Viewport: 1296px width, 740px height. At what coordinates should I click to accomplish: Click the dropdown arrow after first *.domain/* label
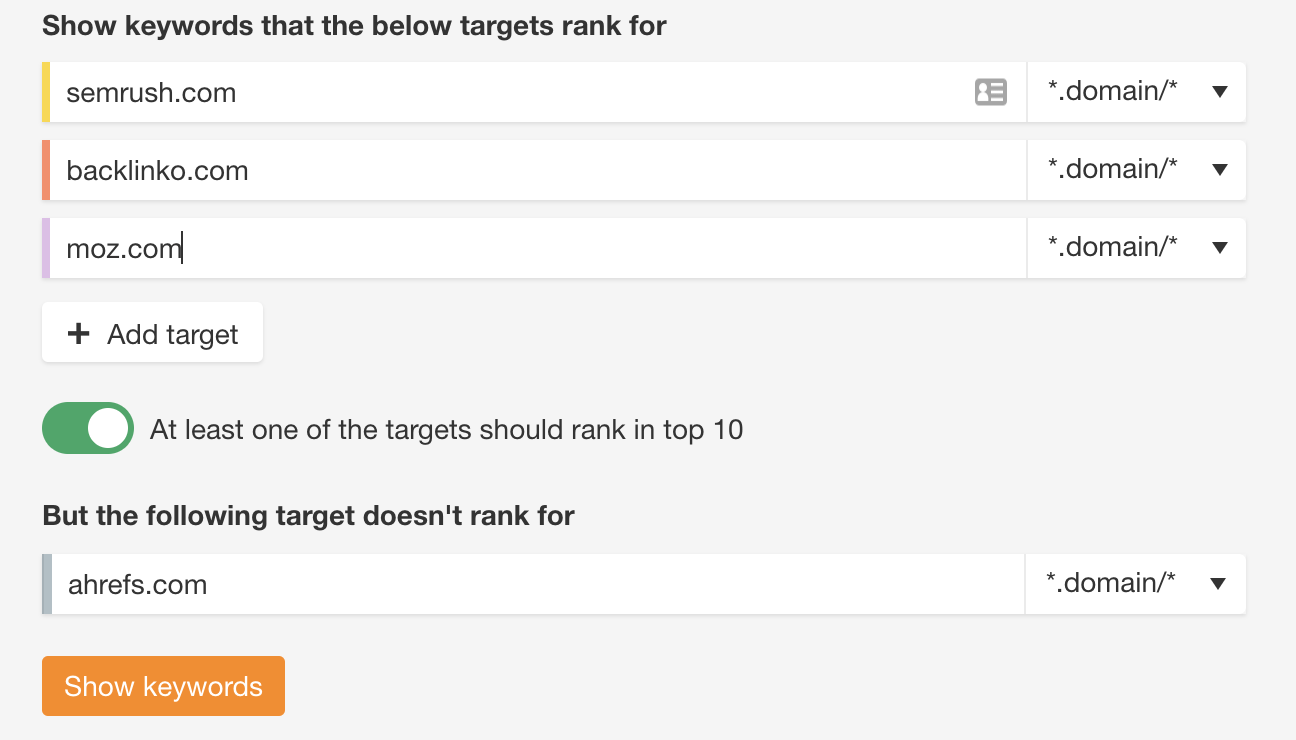click(x=1219, y=92)
